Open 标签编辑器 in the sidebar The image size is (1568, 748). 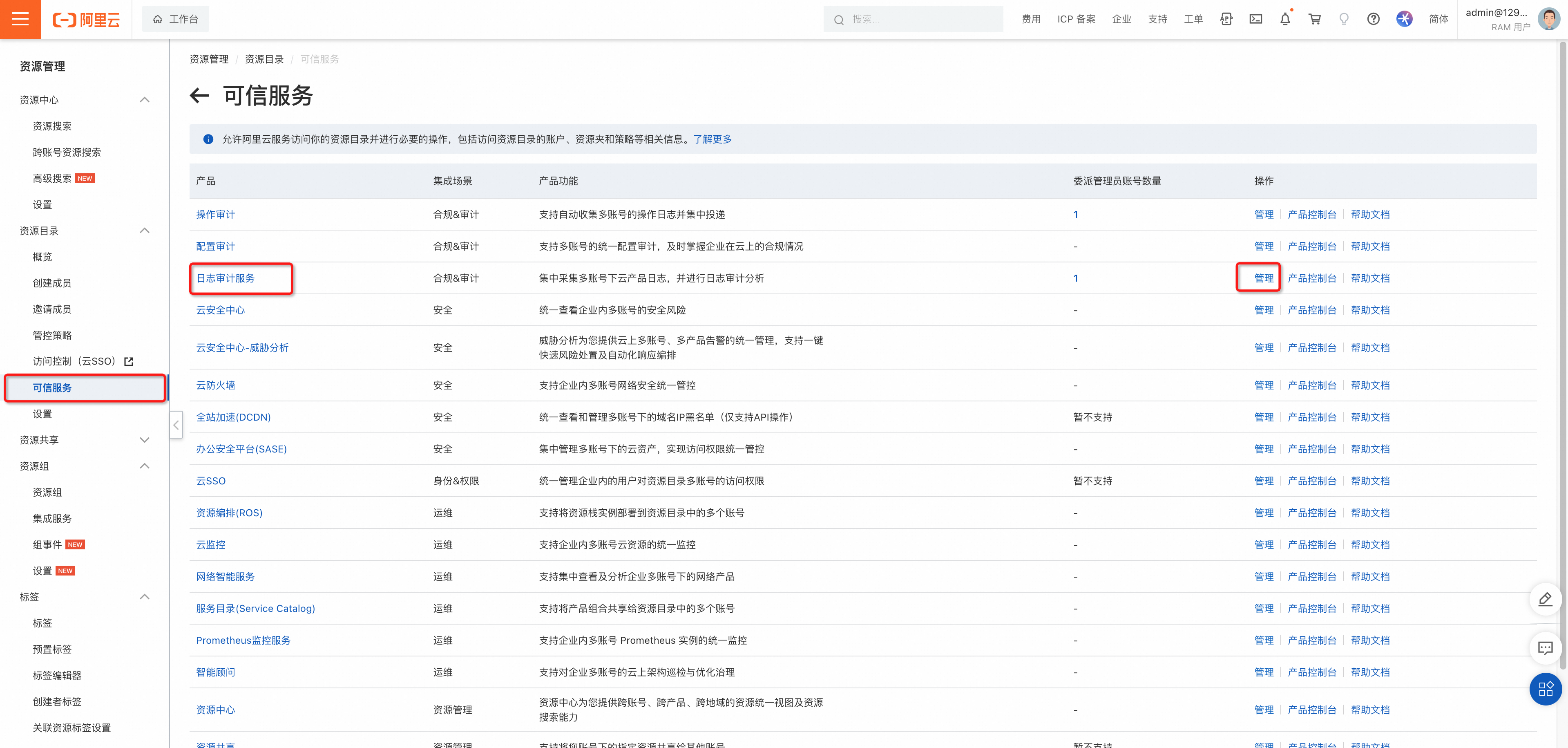(57, 676)
